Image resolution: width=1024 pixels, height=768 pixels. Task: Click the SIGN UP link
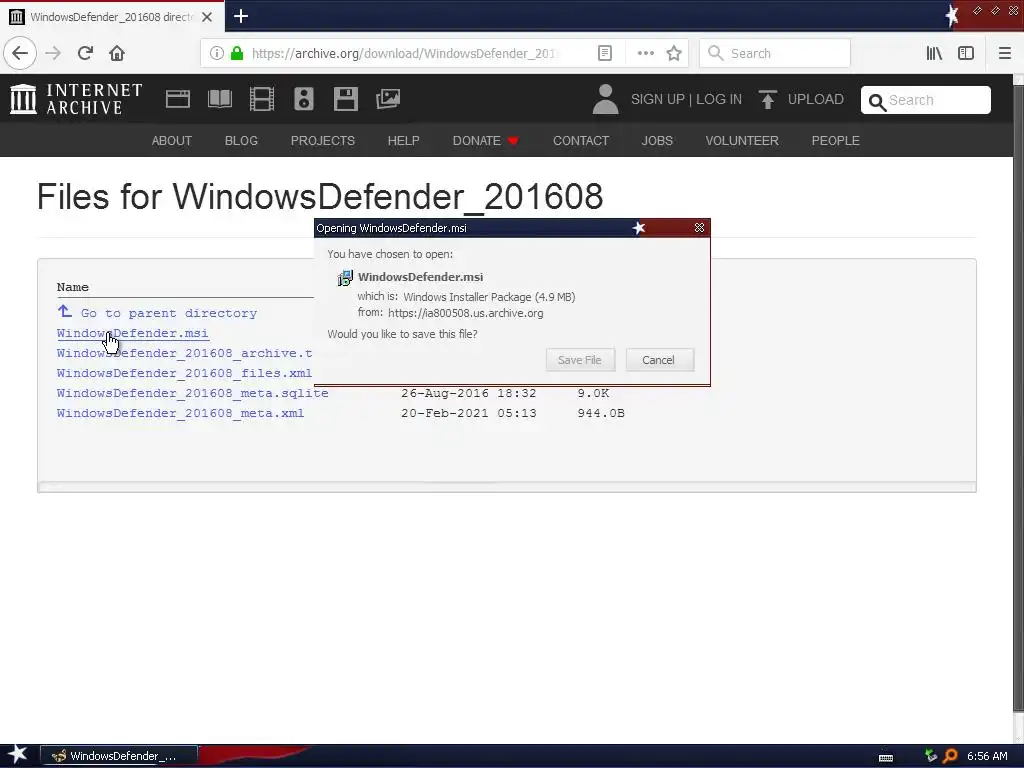click(x=657, y=99)
